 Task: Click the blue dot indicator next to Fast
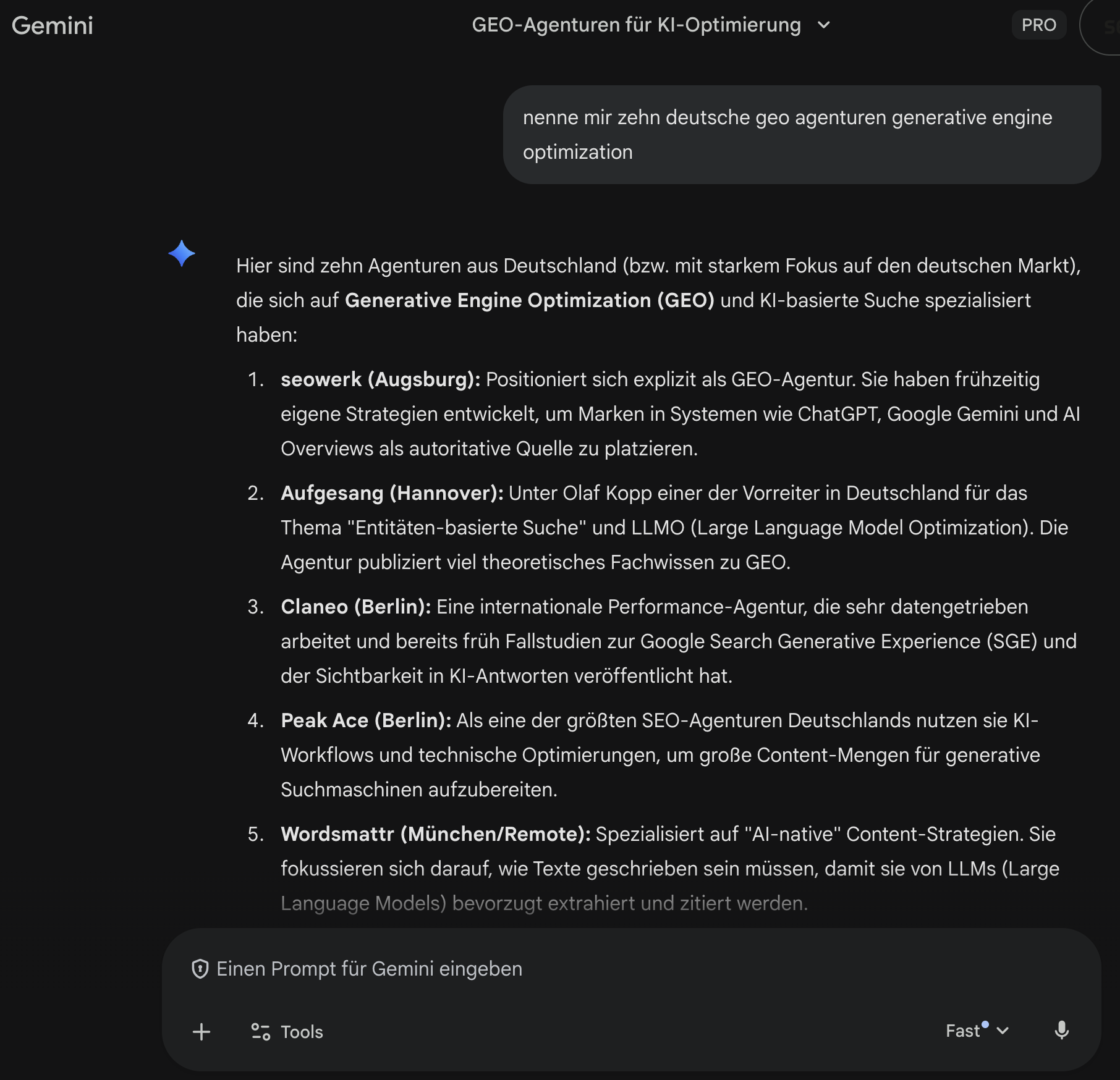pyautogui.click(x=984, y=1023)
